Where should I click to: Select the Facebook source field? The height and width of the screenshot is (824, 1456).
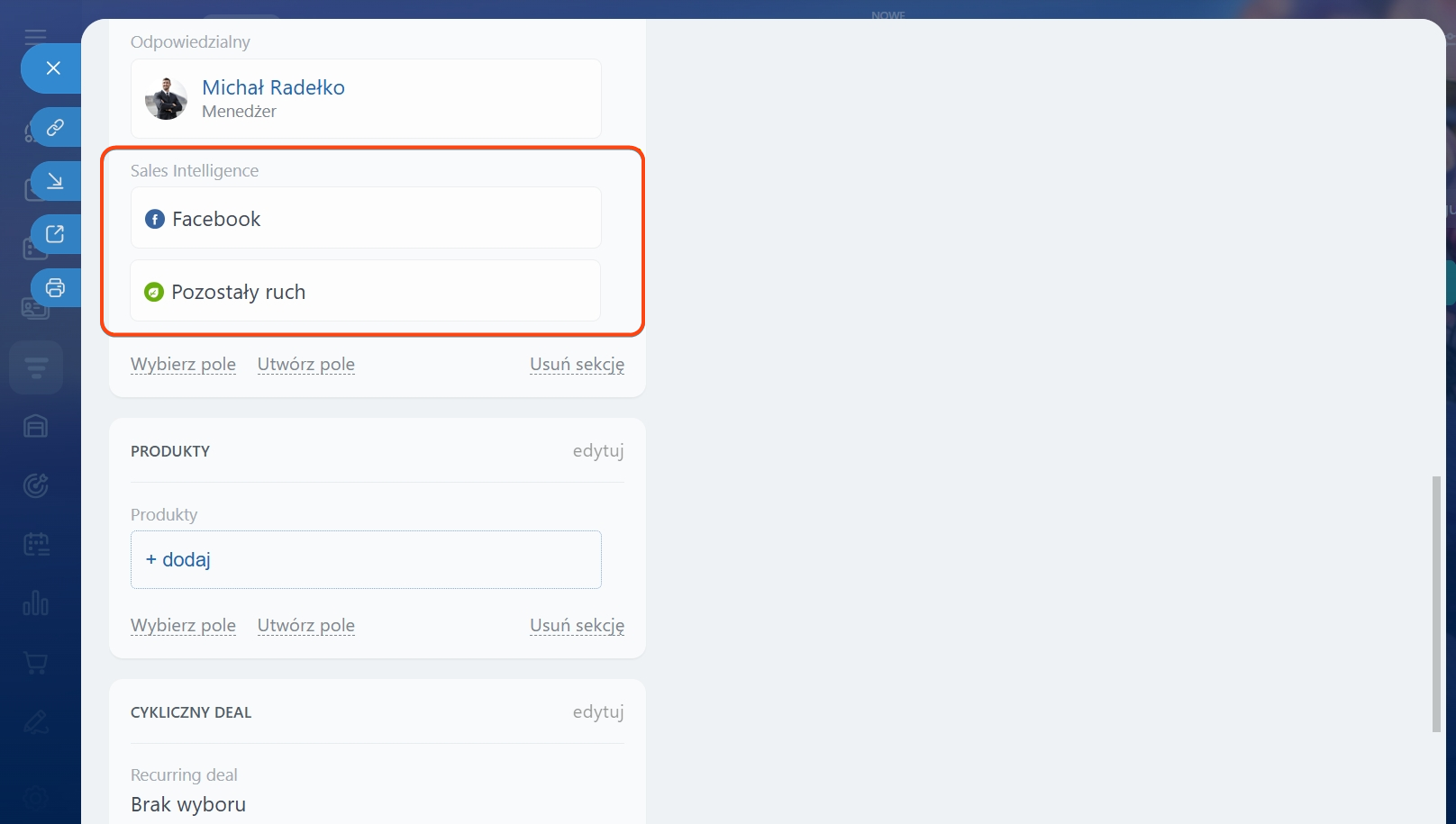[x=365, y=219]
